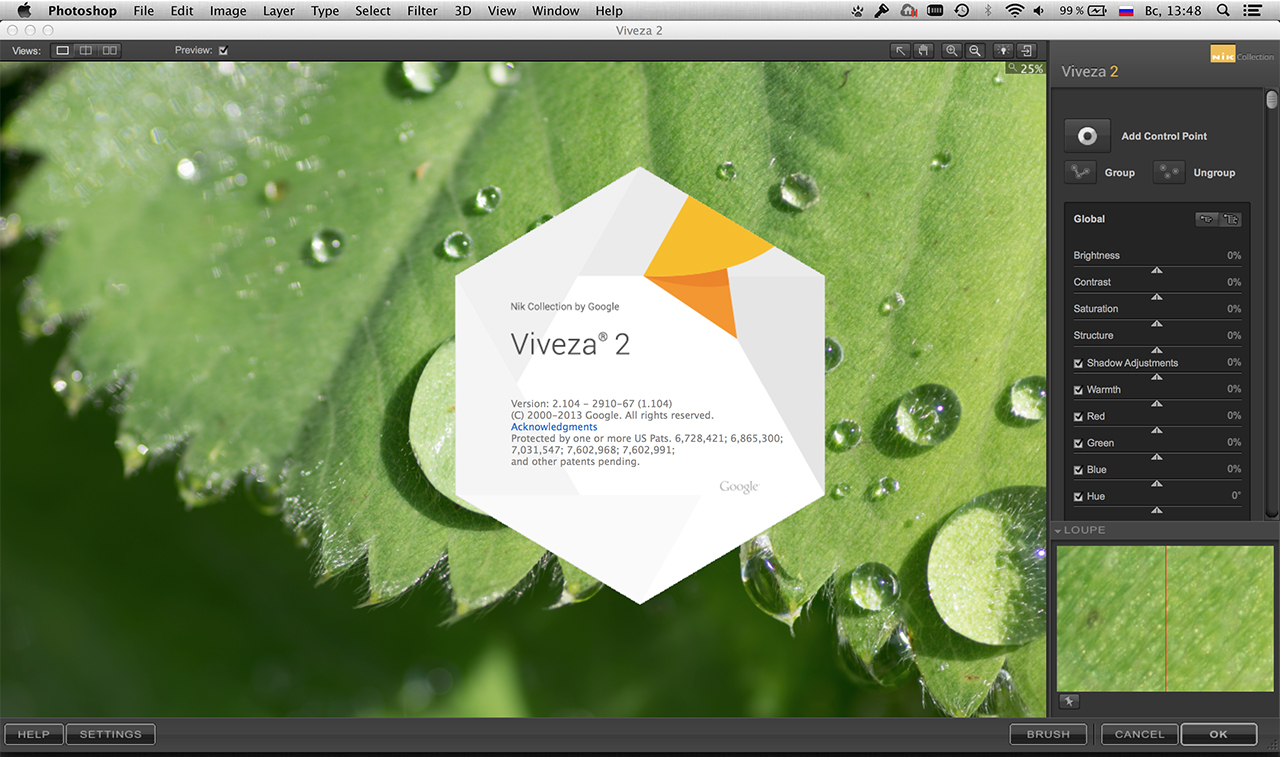This screenshot has width=1280, height=757.
Task: Open the 3D menu
Action: (462, 11)
